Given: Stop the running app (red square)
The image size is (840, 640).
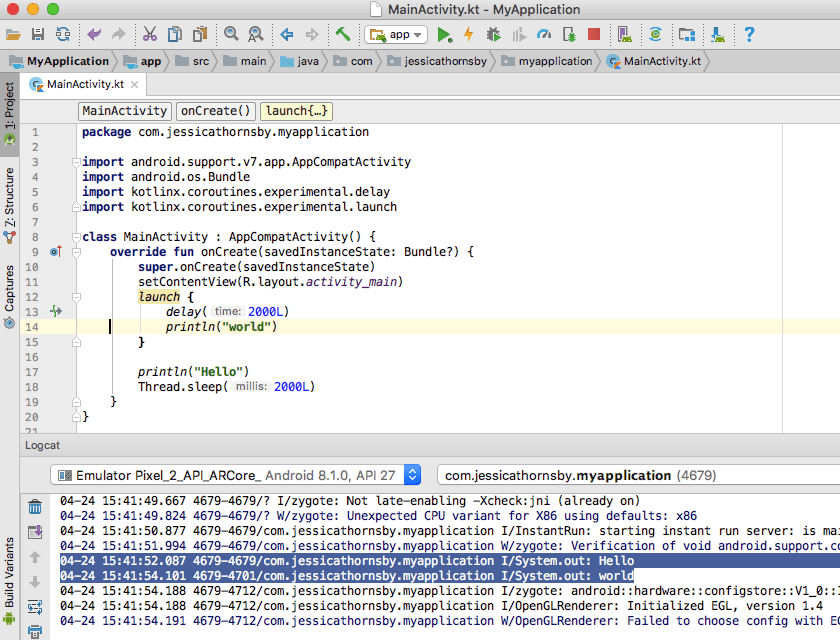Looking at the screenshot, I should click(x=594, y=33).
